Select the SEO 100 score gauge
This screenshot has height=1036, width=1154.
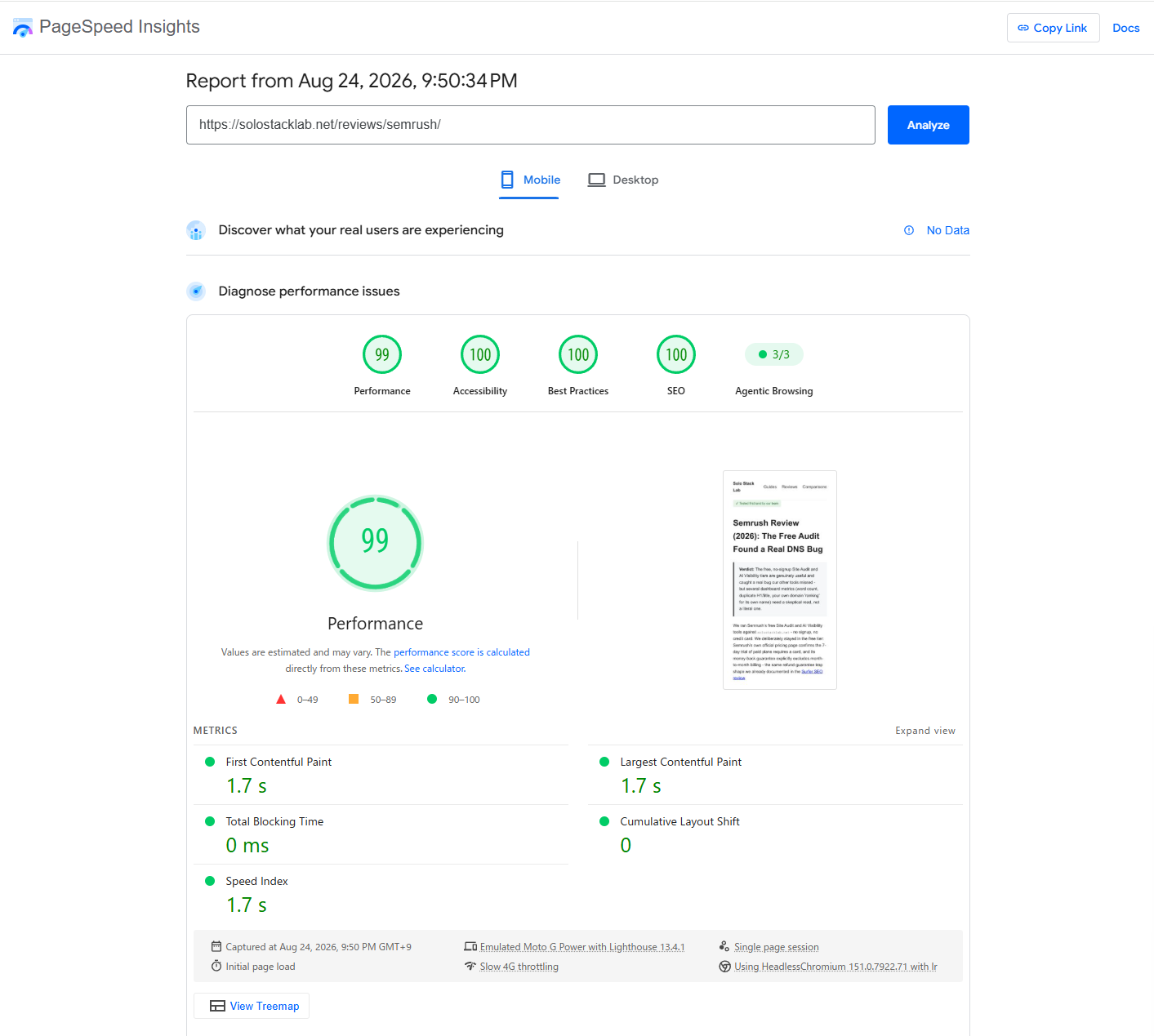pos(676,354)
